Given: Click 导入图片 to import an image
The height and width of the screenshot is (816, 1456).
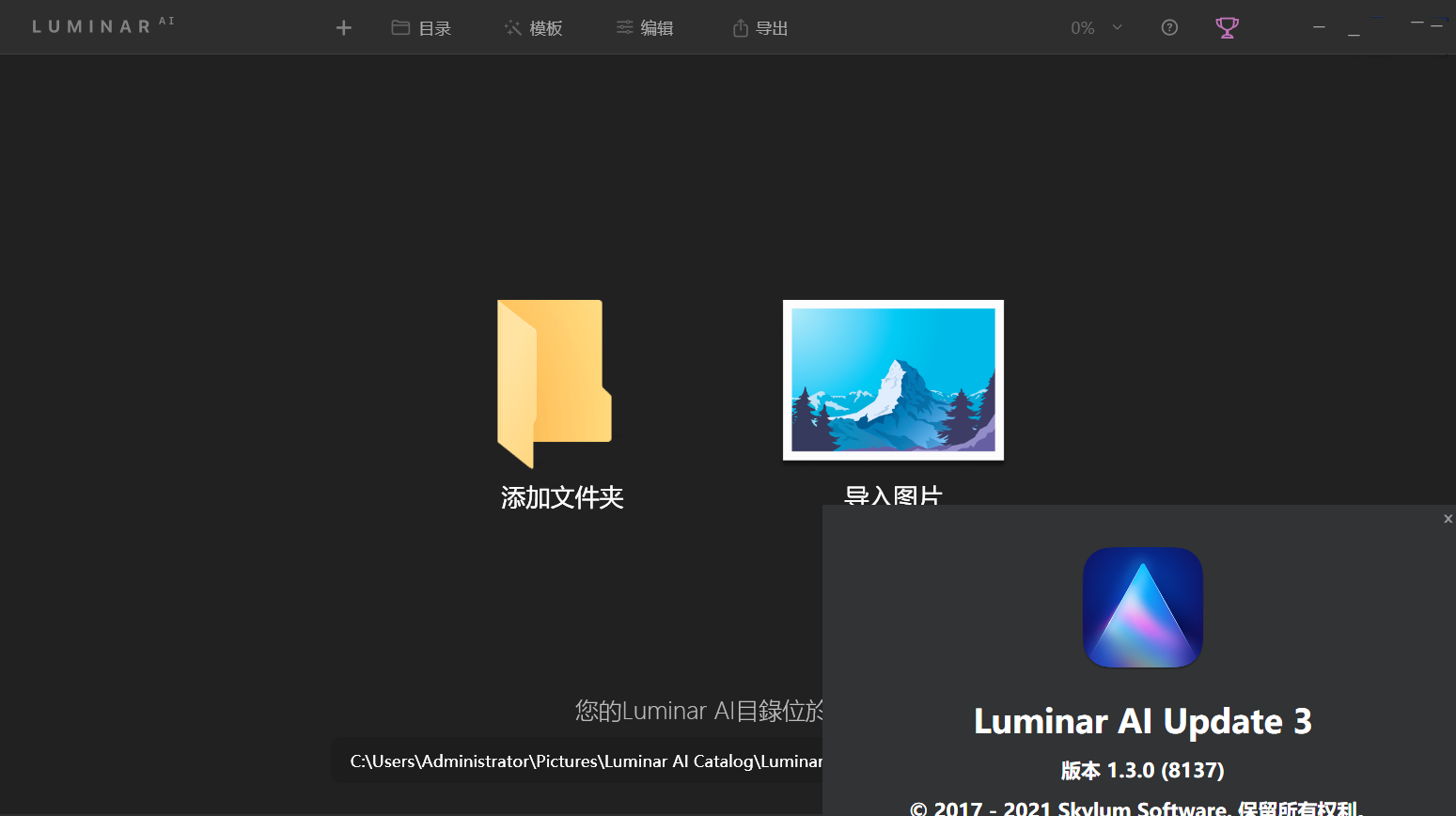Looking at the screenshot, I should (892, 494).
